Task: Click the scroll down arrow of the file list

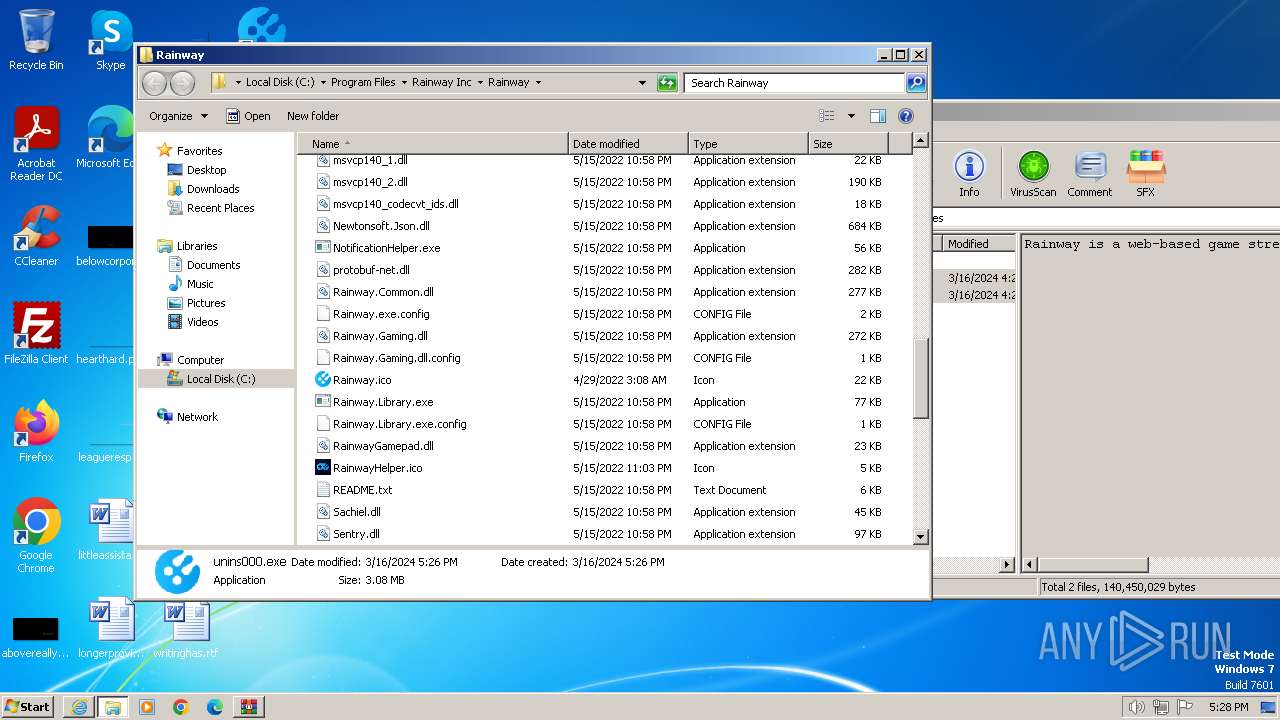Action: [921, 537]
